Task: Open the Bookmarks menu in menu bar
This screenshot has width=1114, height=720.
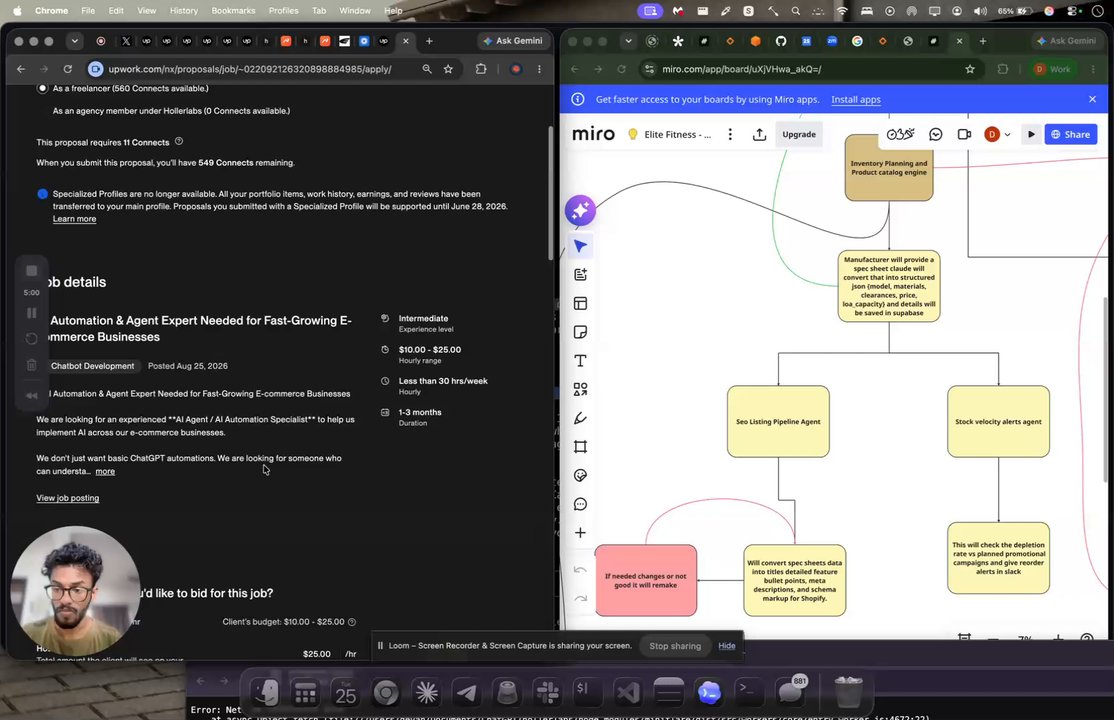Action: coord(233,11)
